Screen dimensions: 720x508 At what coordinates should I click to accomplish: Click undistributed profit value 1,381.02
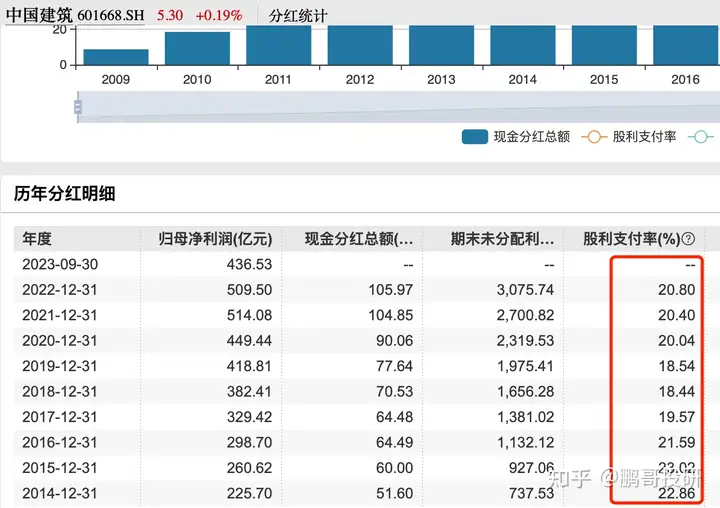click(x=525, y=417)
